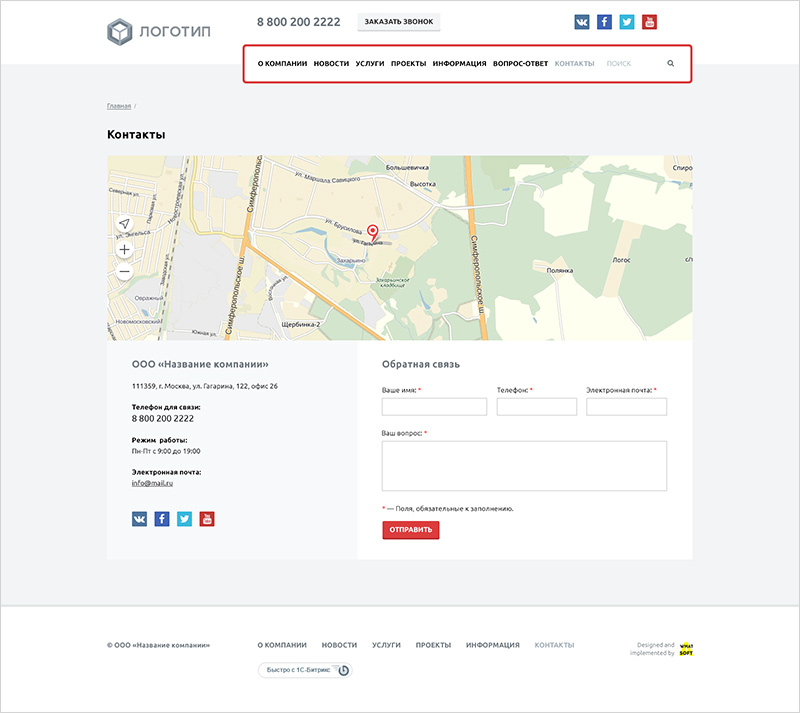This screenshot has width=800, height=713.
Task: Open the Facebook icon in the header
Action: click(604, 22)
